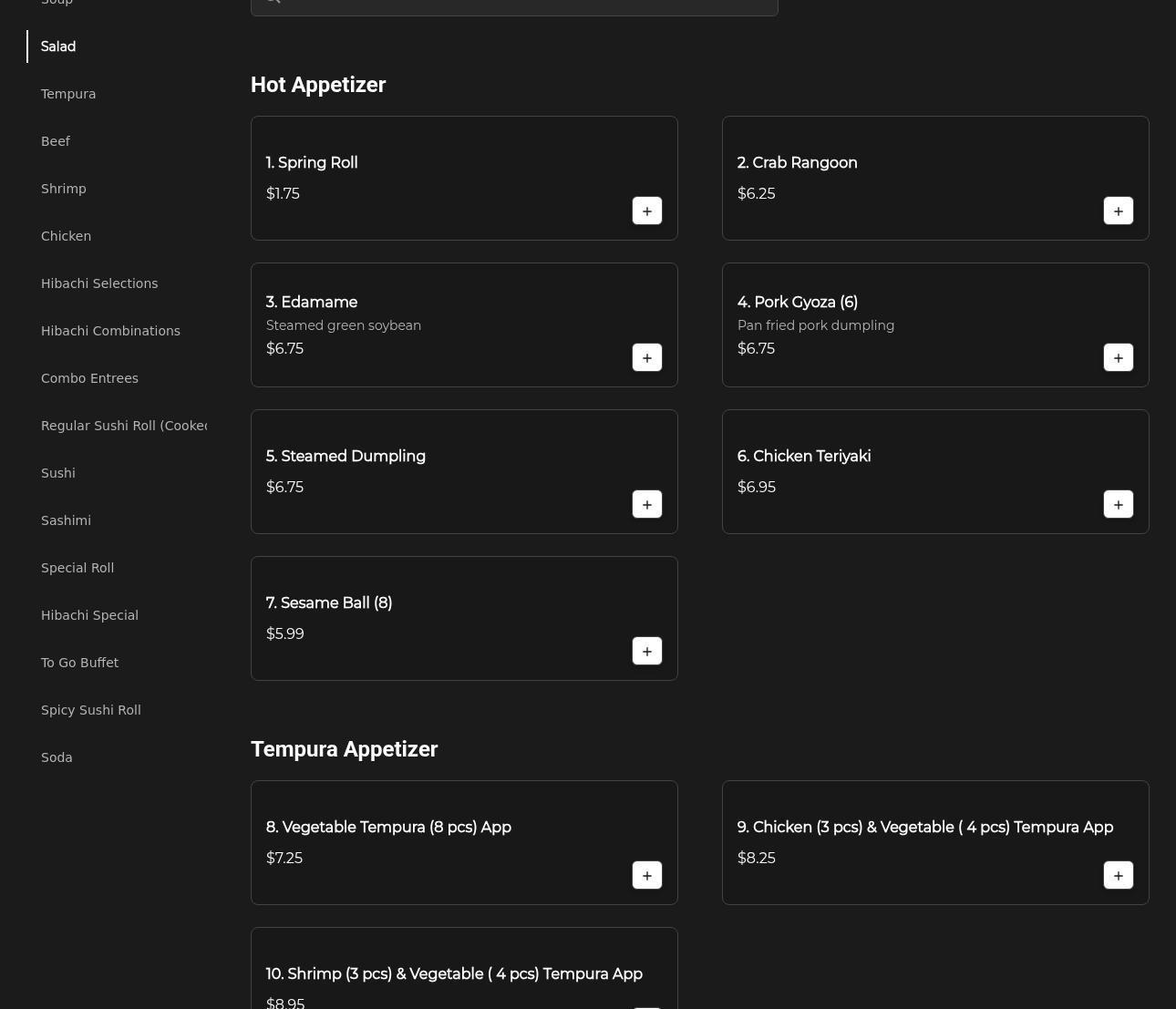Select Combo Entrees category
Viewport: 1176px width, 1009px height.
coord(89,378)
